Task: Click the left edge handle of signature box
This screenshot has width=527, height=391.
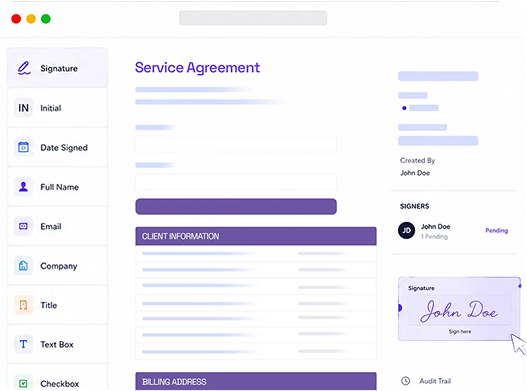Action: (x=400, y=308)
